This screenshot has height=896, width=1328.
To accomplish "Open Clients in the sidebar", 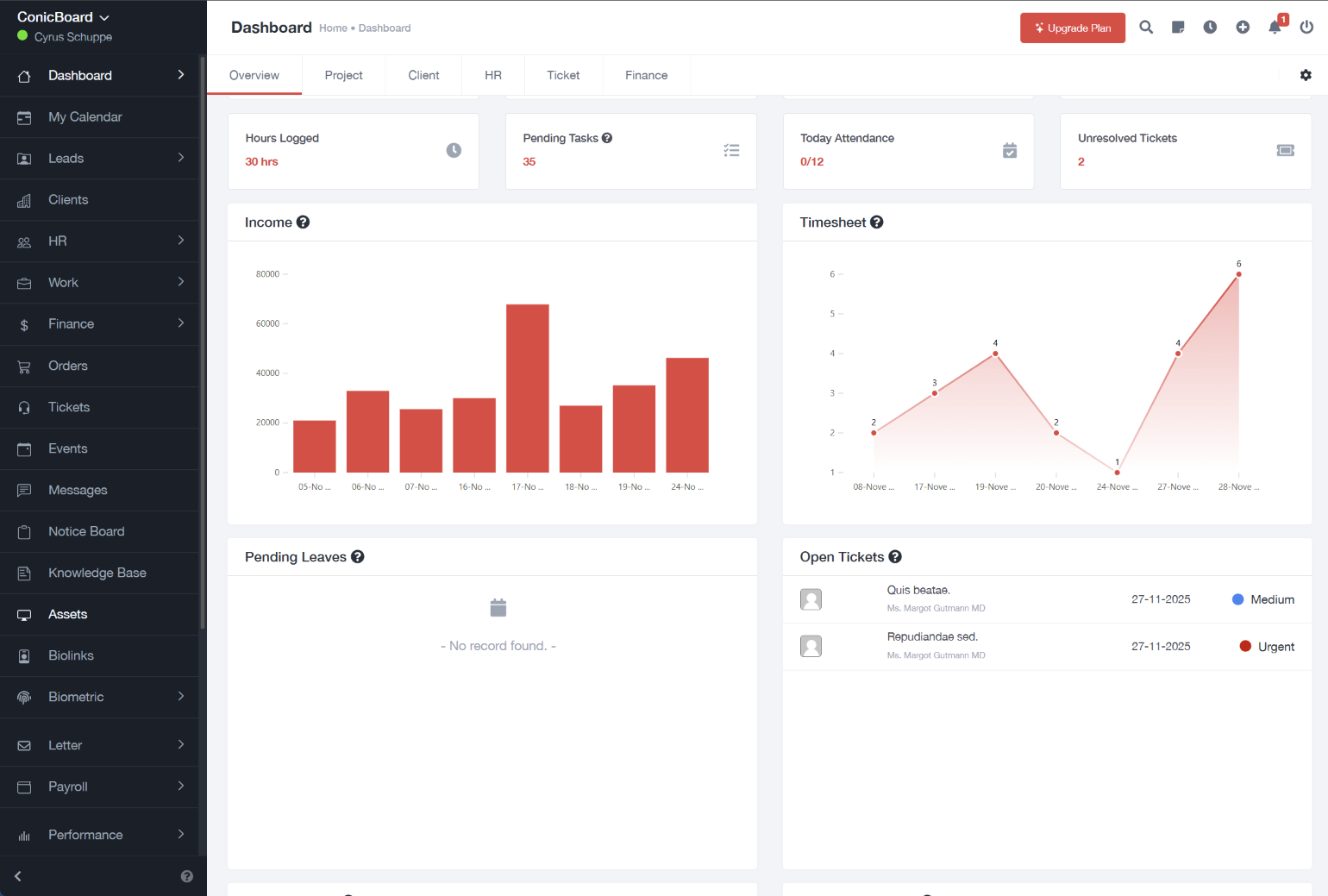I will point(99,200).
